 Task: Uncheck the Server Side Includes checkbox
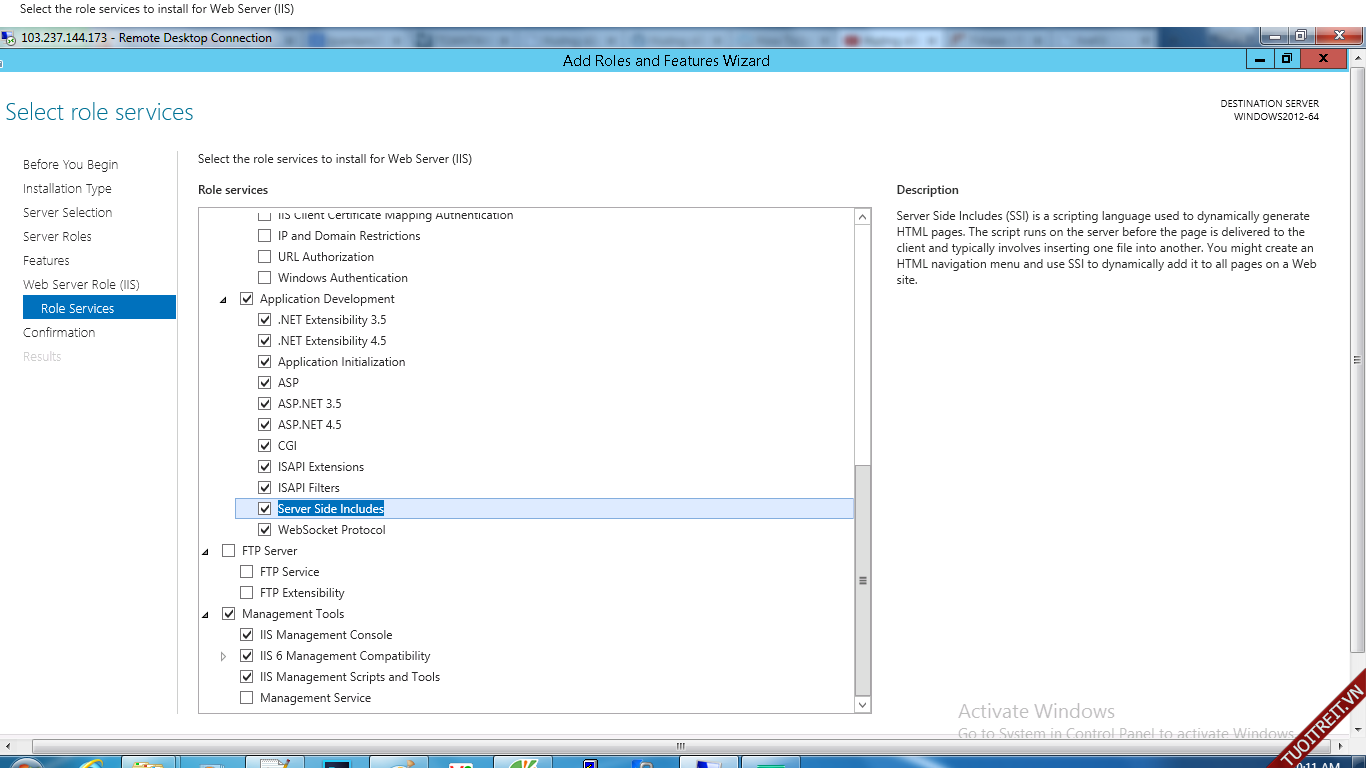pyautogui.click(x=265, y=509)
